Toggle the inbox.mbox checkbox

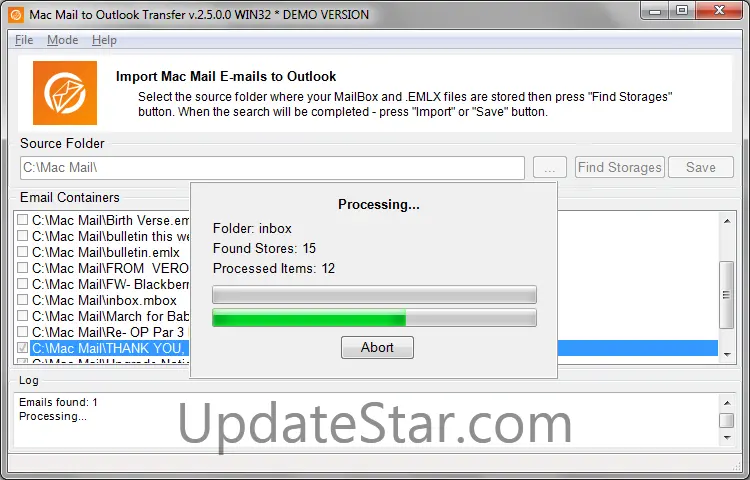pyautogui.click(x=22, y=300)
